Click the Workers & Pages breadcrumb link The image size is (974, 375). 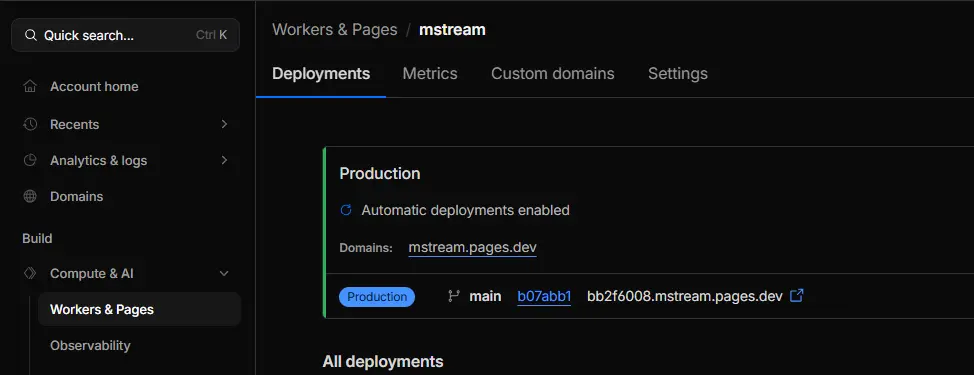point(335,29)
